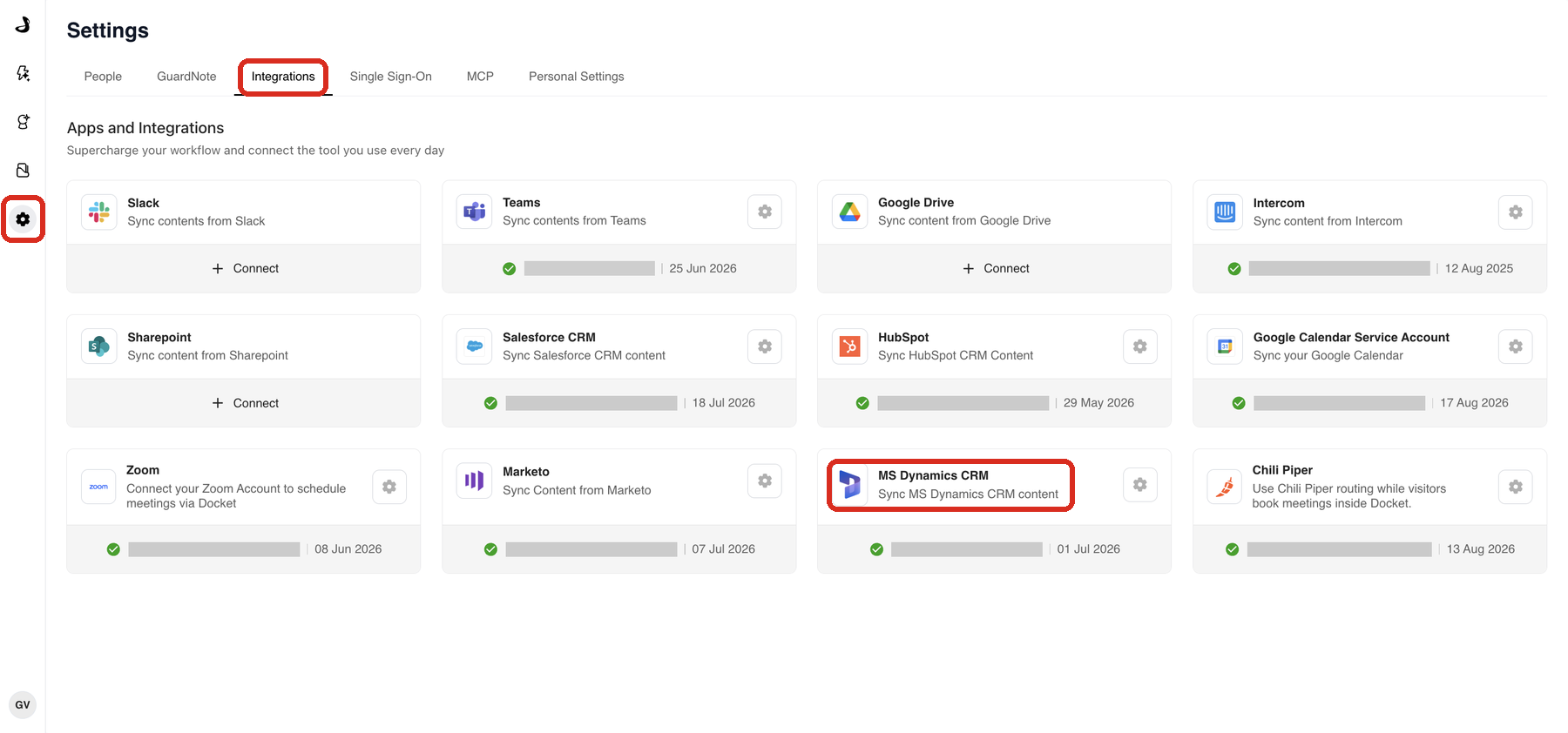Open Chili Piper settings gear

click(1516, 487)
